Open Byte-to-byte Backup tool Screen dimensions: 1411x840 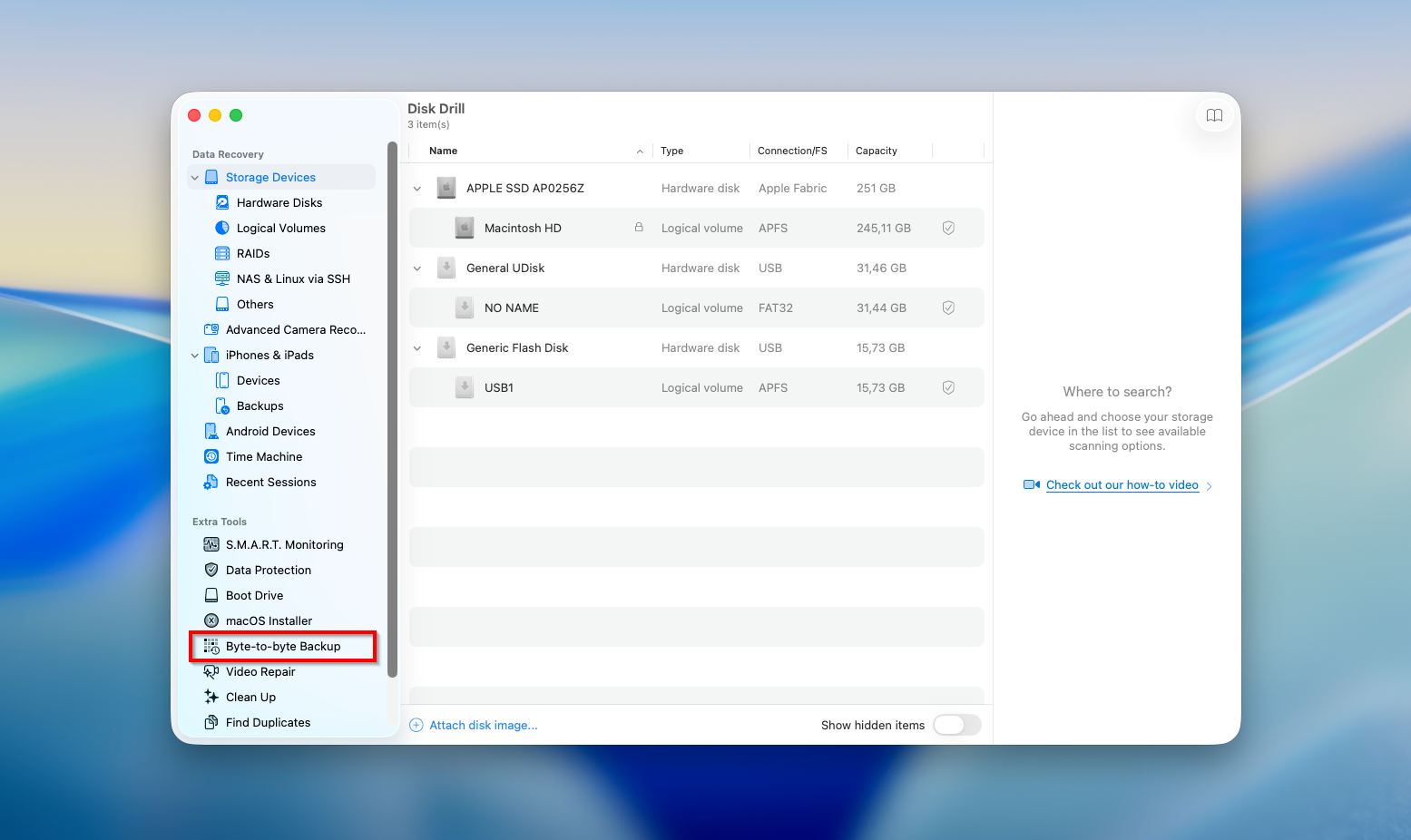(x=283, y=646)
